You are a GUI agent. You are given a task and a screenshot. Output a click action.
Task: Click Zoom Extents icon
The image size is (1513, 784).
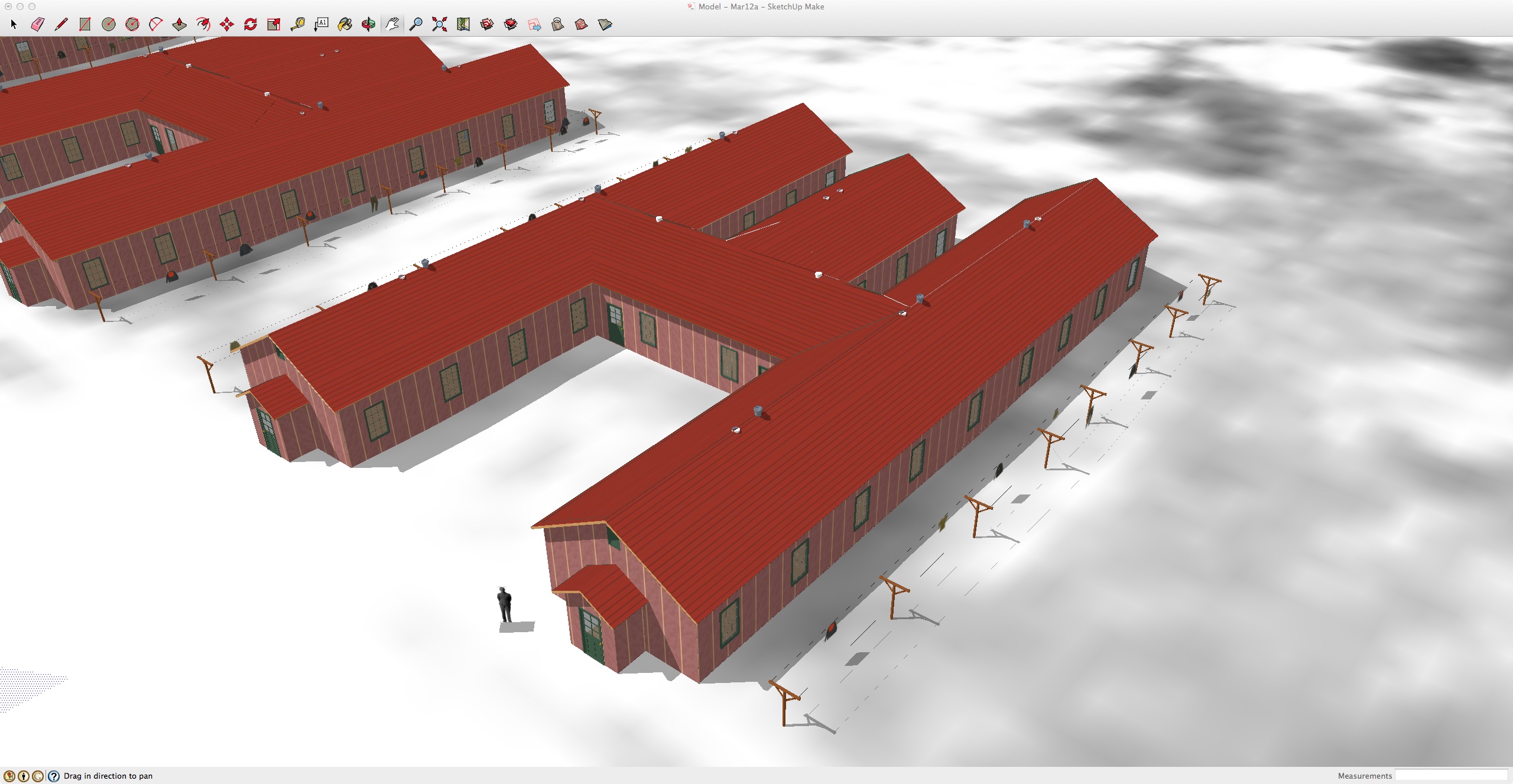tap(439, 24)
